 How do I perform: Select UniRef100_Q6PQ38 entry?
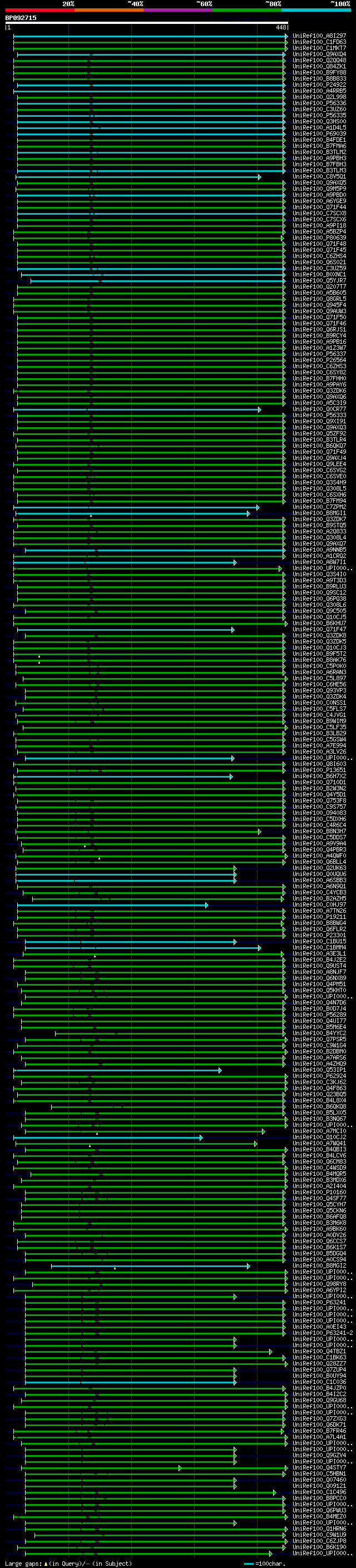click(x=319, y=598)
